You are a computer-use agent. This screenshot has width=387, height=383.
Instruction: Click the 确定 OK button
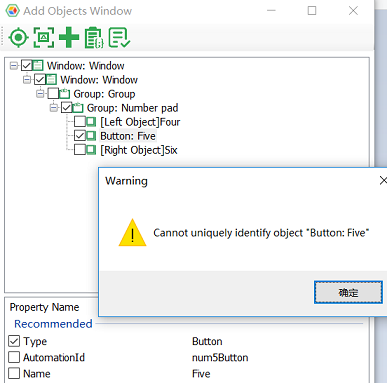tap(348, 292)
